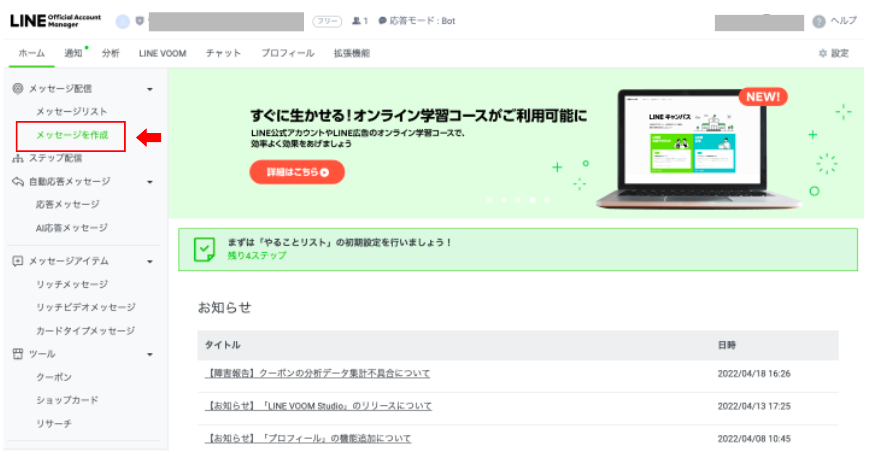The width and height of the screenshot is (882, 455).
Task: Open メッセージリスト in sidebar
Action: pos(71,111)
